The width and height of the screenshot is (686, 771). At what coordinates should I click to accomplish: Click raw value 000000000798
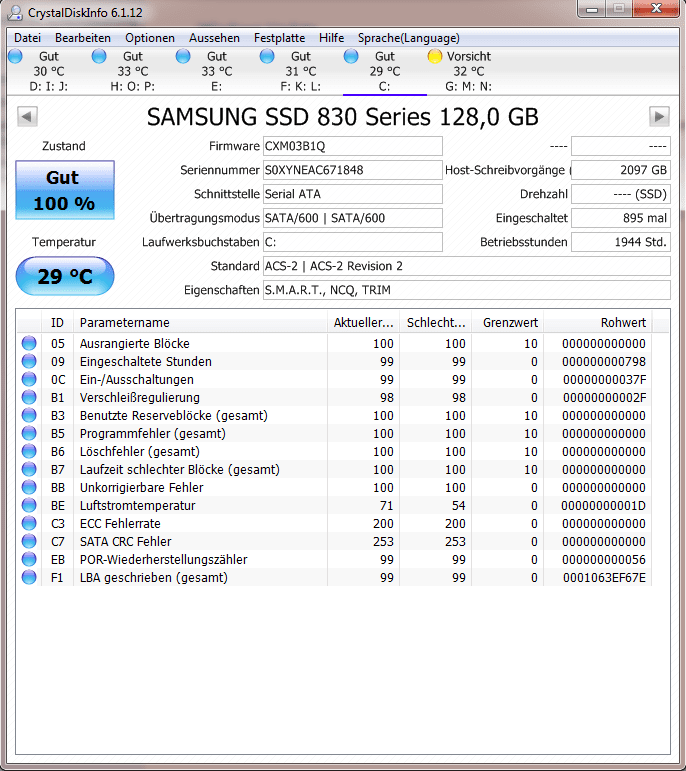point(604,361)
